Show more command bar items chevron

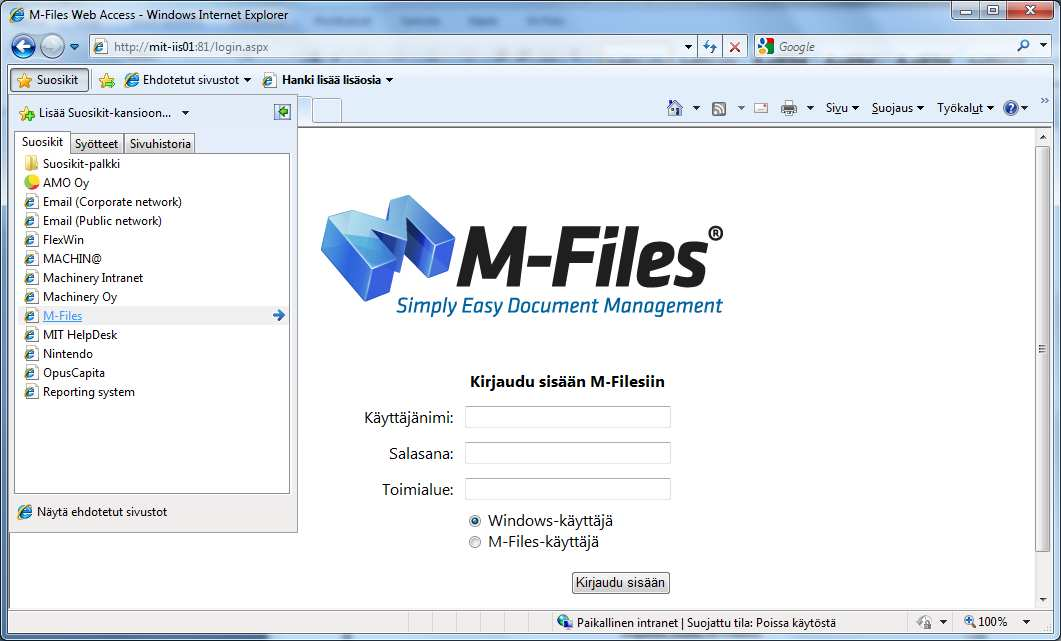tap(1045, 101)
